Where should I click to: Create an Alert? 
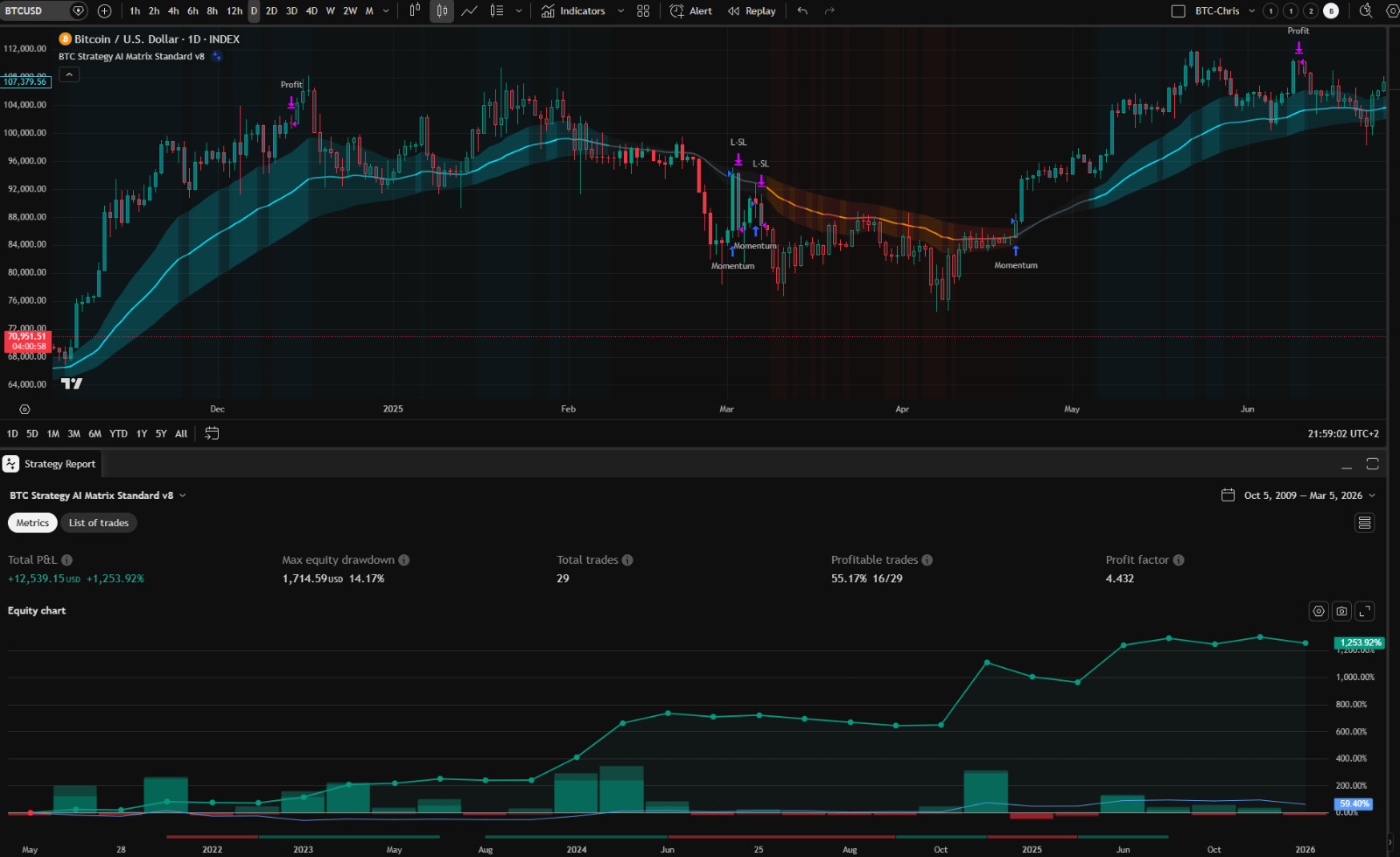(x=691, y=11)
